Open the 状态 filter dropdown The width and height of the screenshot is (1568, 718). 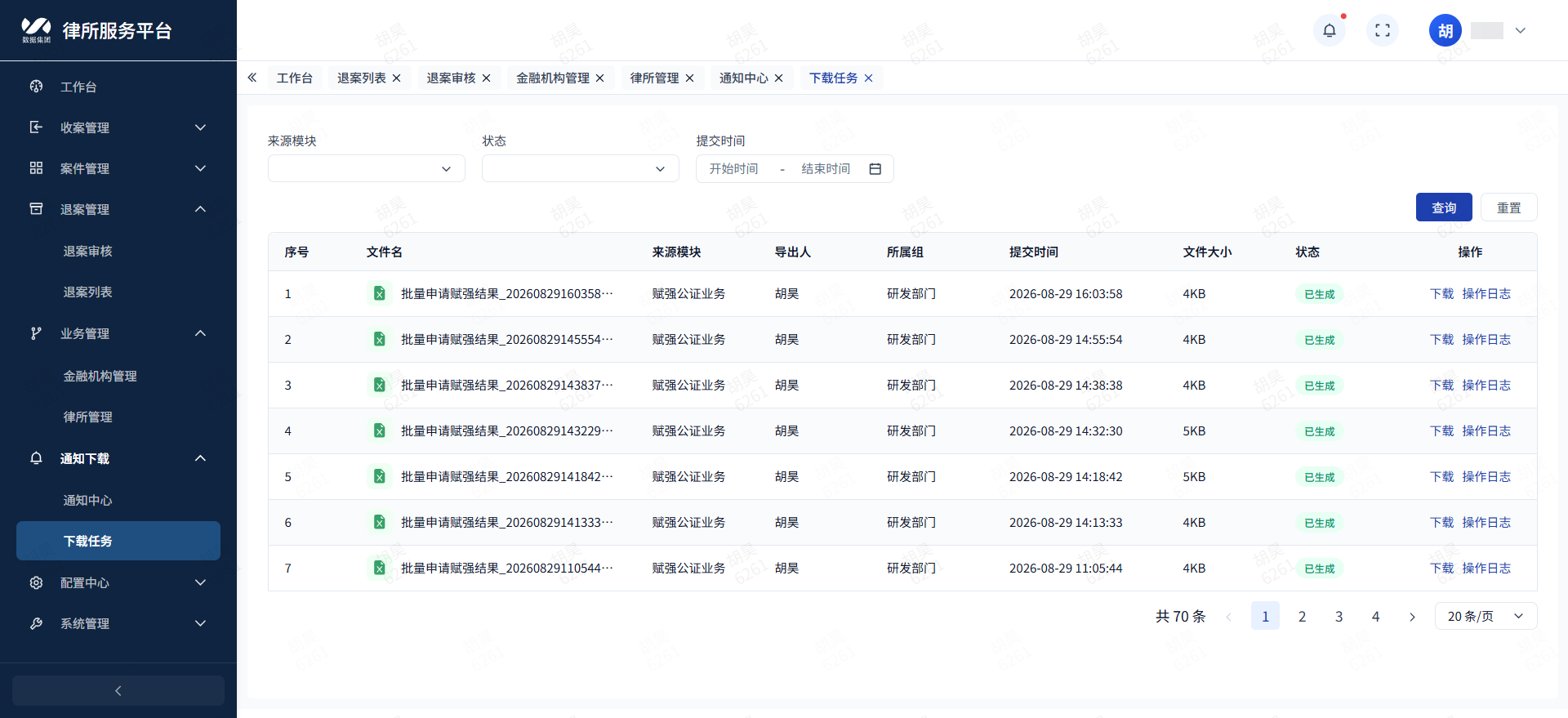point(581,169)
